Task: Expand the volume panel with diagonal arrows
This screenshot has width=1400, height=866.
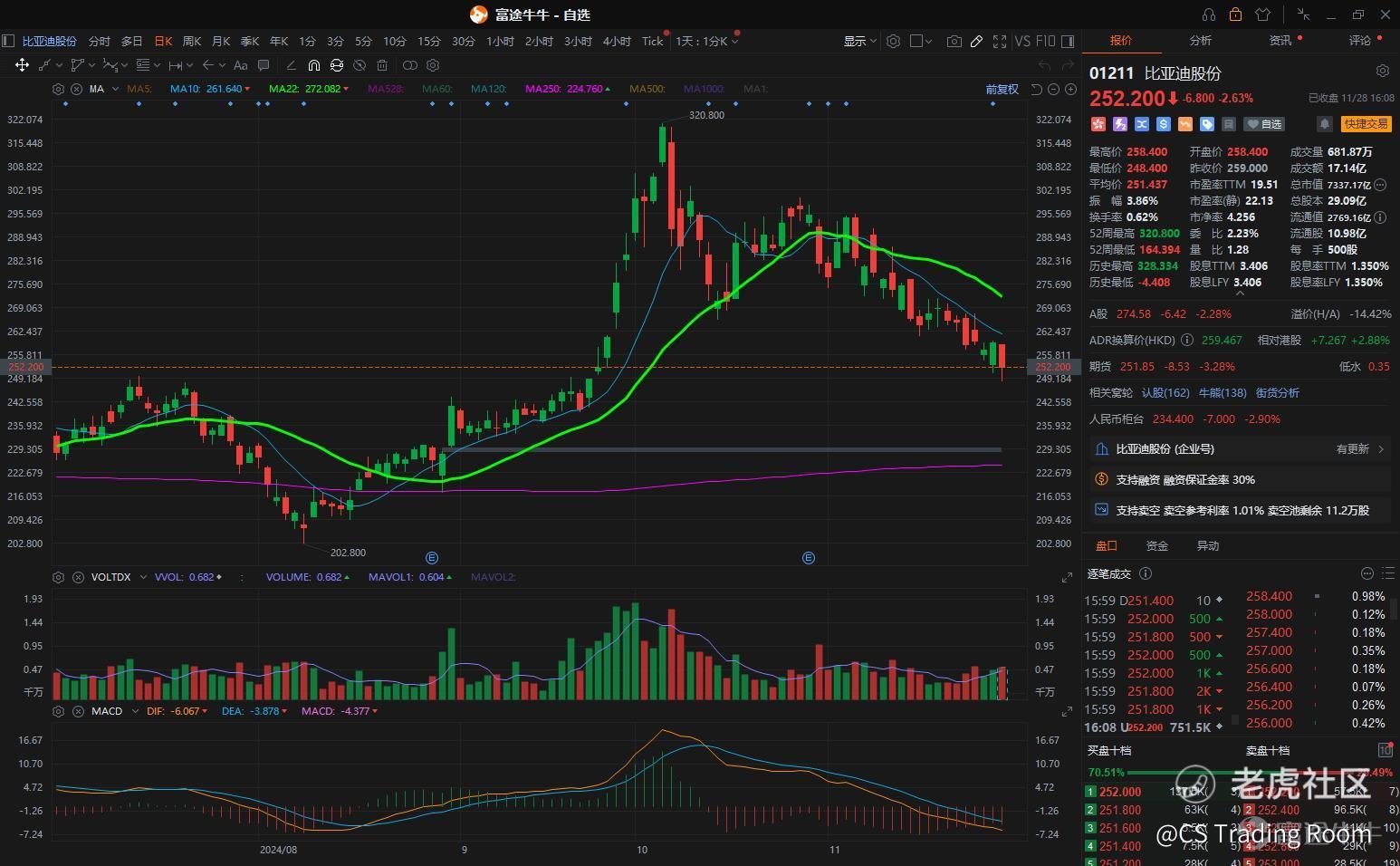Action: [1067, 578]
